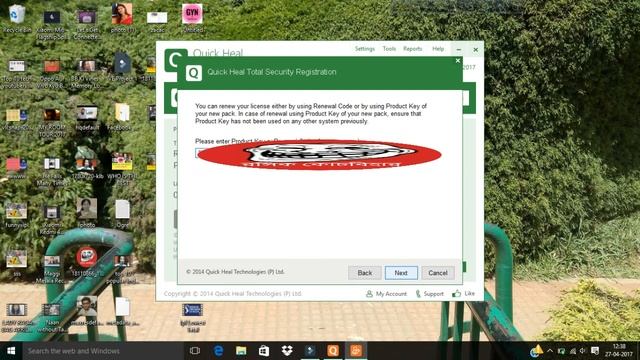Image resolution: width=640 pixels, height=360 pixels.
Task: Click the volume speaker tray icon
Action: point(583,351)
